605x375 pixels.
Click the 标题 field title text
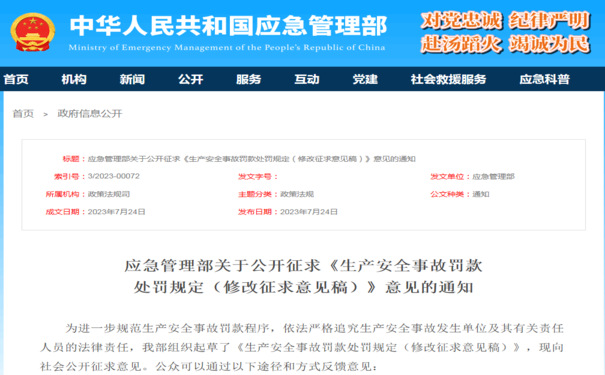coord(252,159)
